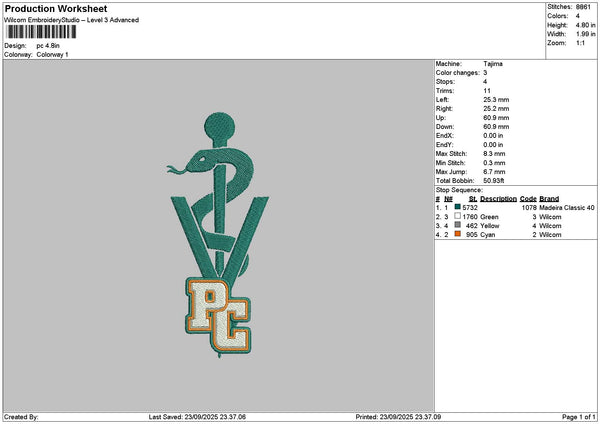Image resolution: width=600 pixels, height=424 pixels.
Task: Click the 'Code' column header
Action: [x=528, y=199]
